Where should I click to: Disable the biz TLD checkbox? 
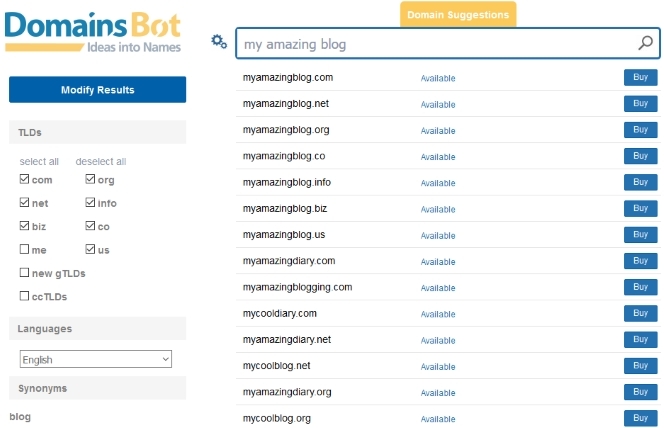click(24, 226)
